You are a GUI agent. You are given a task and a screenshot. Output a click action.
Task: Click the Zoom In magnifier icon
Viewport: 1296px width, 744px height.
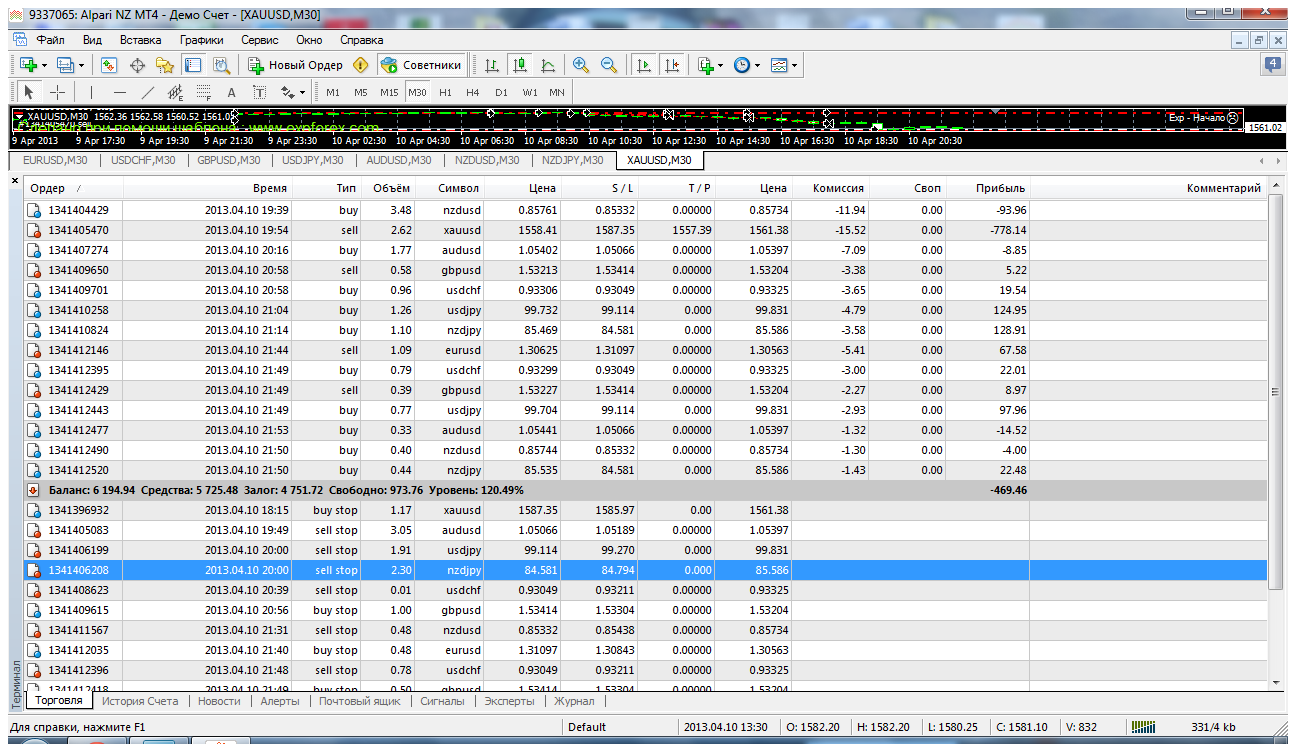click(x=580, y=65)
